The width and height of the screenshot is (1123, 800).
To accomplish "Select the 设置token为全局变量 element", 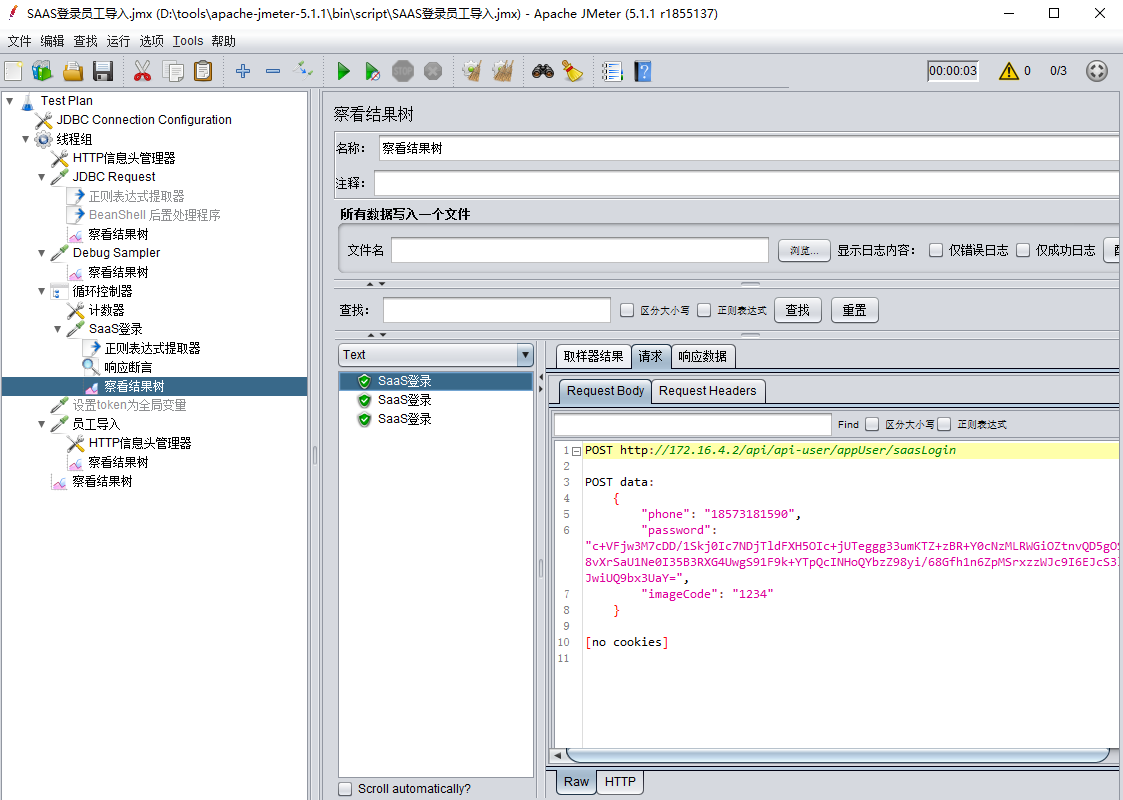I will tap(129, 405).
